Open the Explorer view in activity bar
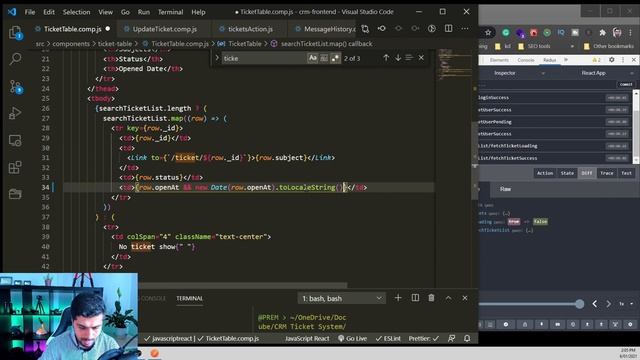 [x=15, y=32]
